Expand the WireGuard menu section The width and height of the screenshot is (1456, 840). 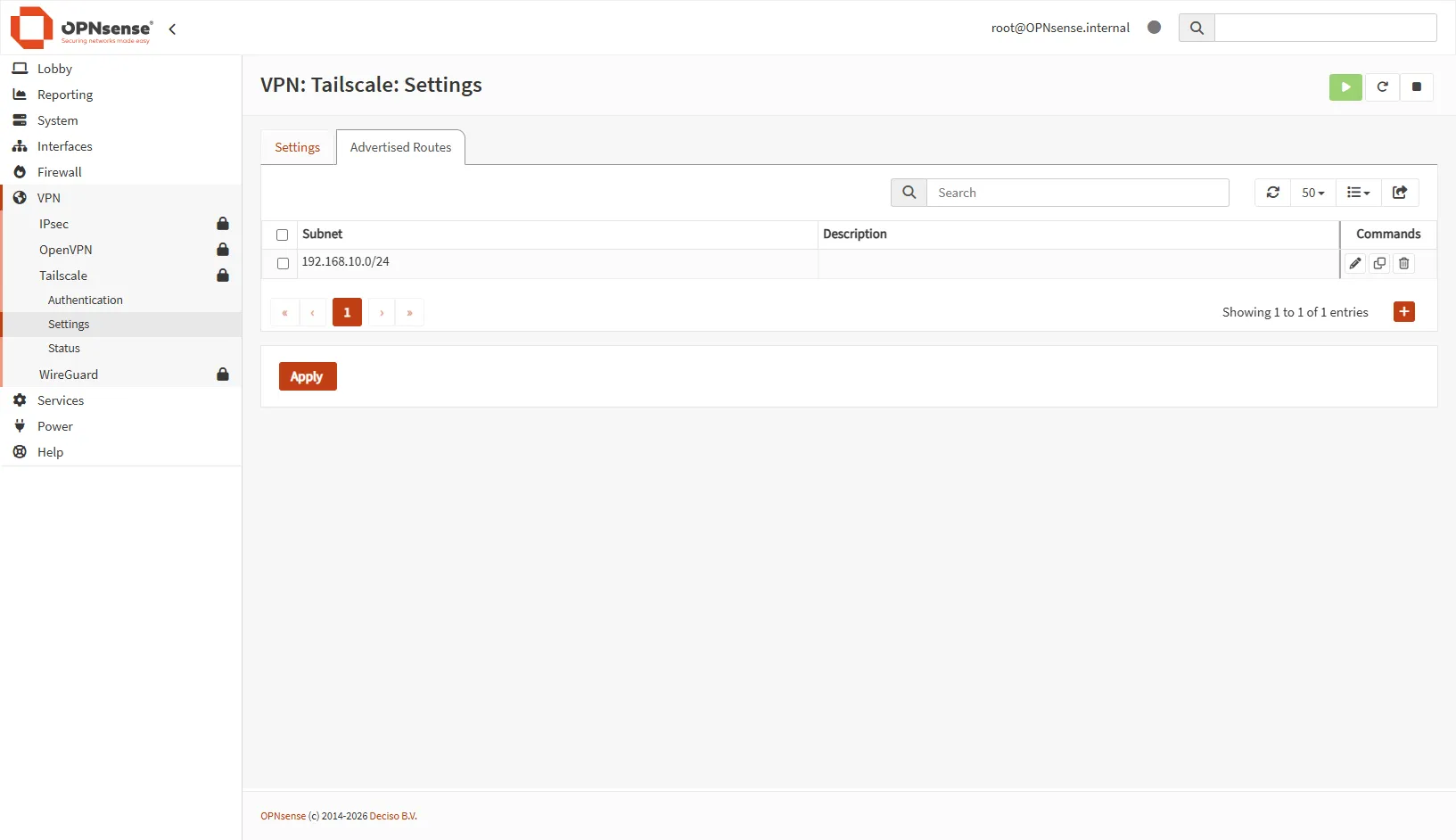click(69, 375)
